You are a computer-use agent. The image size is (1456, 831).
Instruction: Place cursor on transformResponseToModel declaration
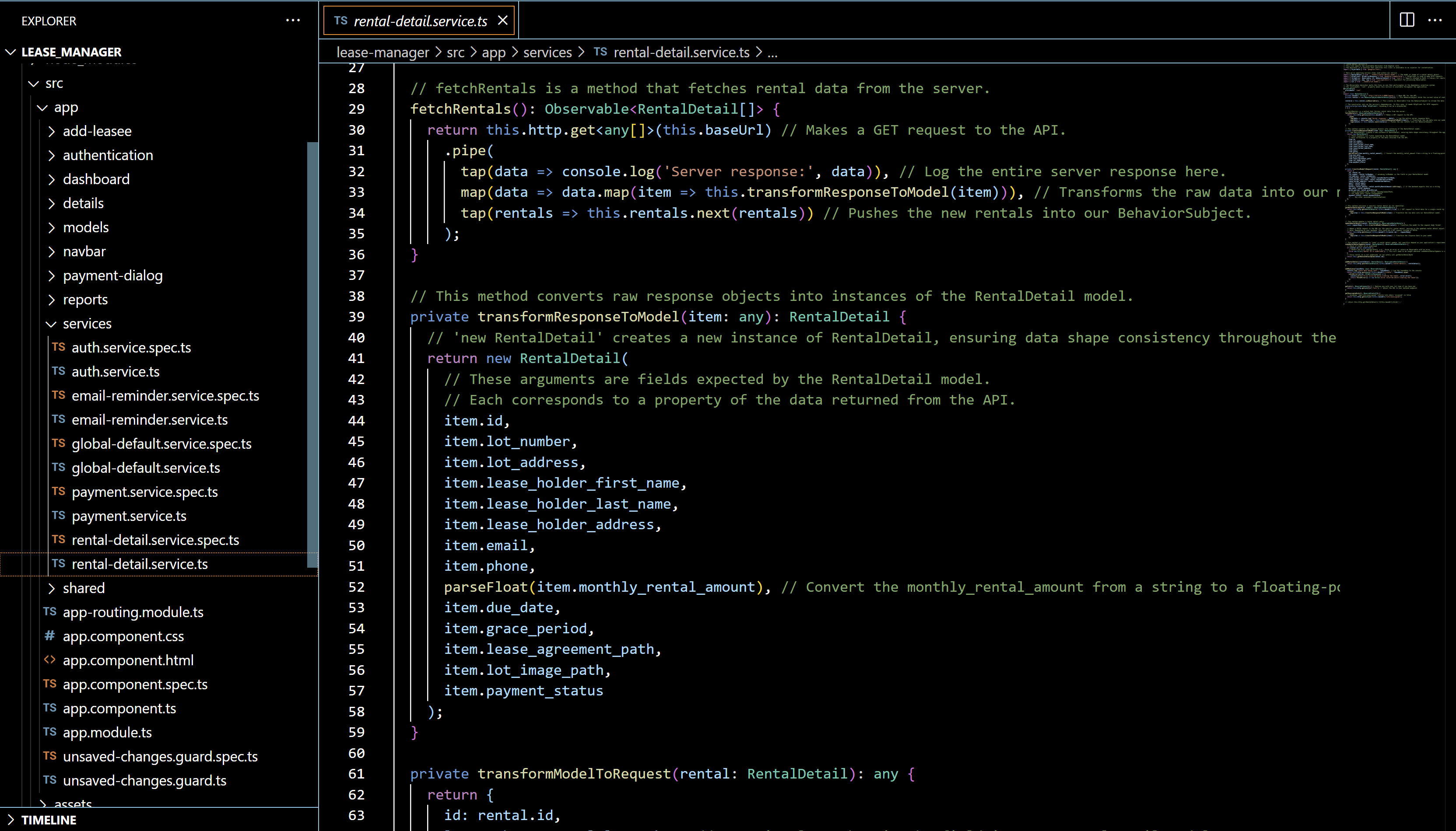[x=578, y=317]
